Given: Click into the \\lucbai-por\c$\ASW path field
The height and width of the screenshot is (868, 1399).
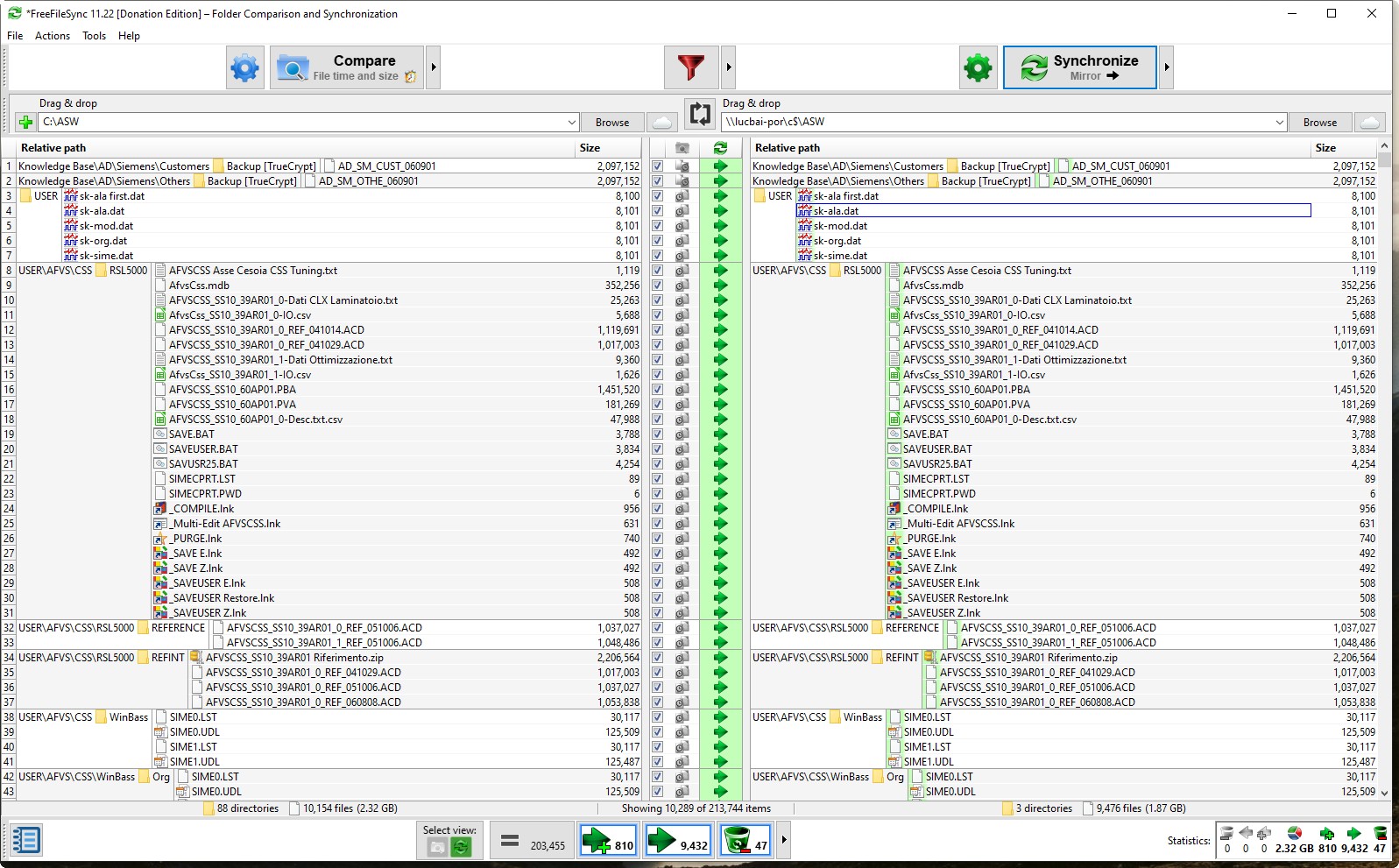Looking at the screenshot, I should pyautogui.click(x=996, y=122).
